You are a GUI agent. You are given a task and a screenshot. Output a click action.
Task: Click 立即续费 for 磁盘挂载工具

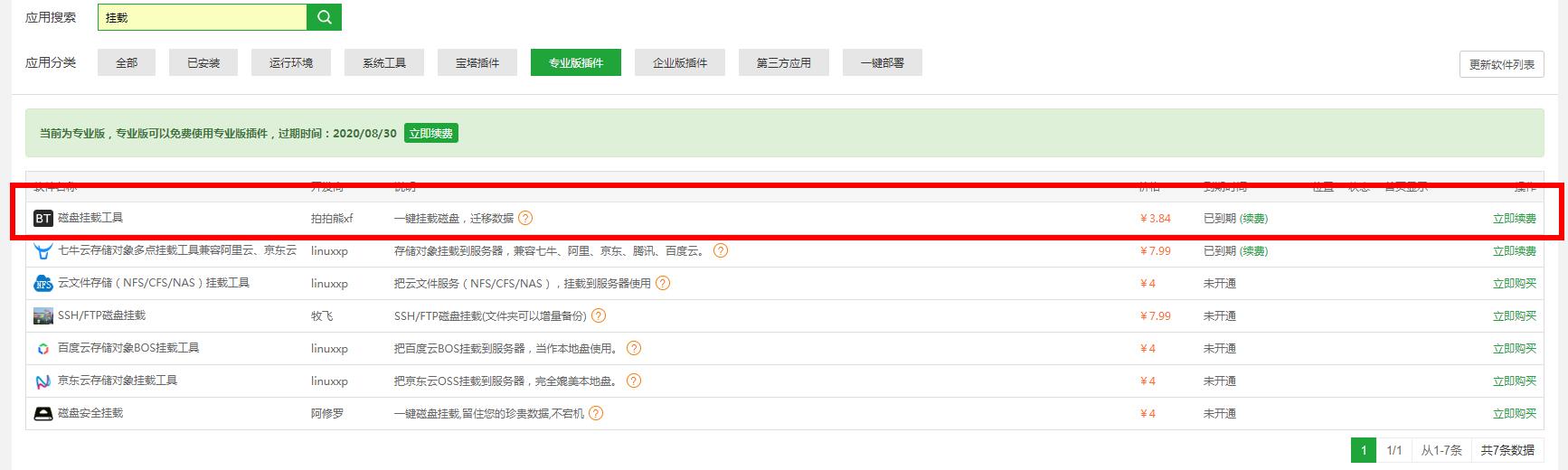1515,218
